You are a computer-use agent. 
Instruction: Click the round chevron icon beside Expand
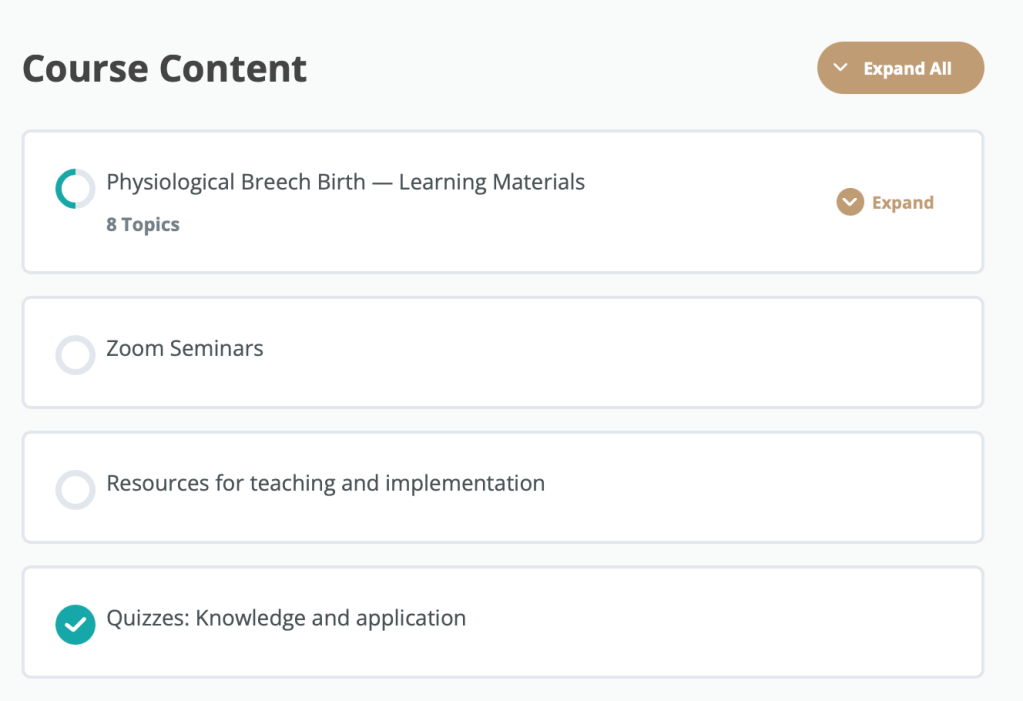point(850,203)
